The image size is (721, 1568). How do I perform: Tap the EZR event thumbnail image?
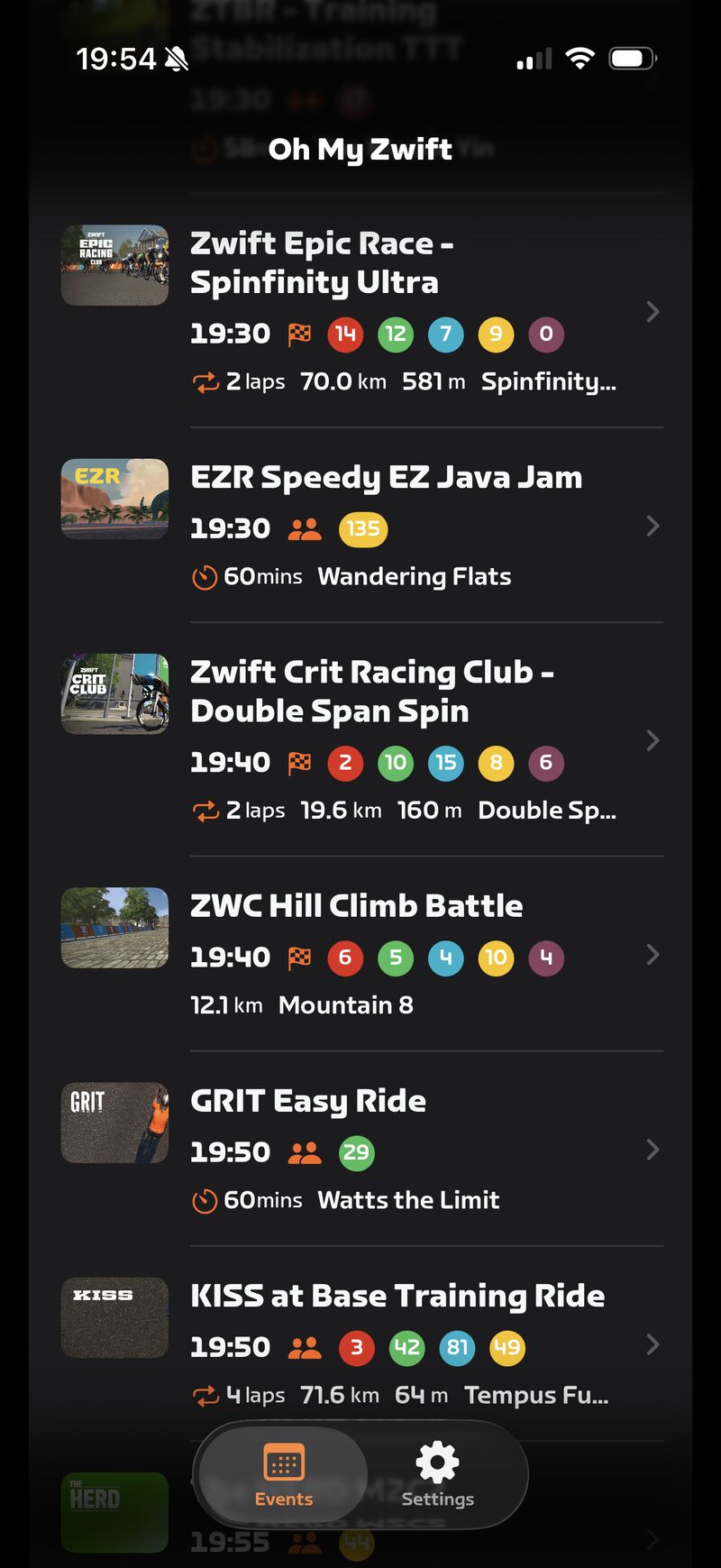114,499
